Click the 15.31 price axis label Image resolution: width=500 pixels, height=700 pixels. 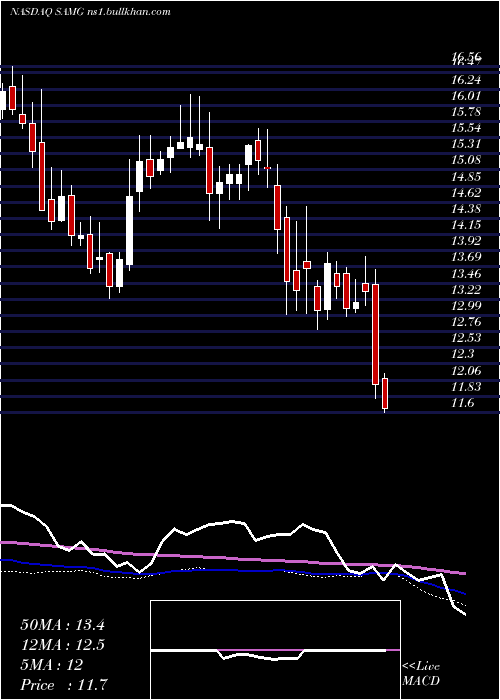coord(467,144)
